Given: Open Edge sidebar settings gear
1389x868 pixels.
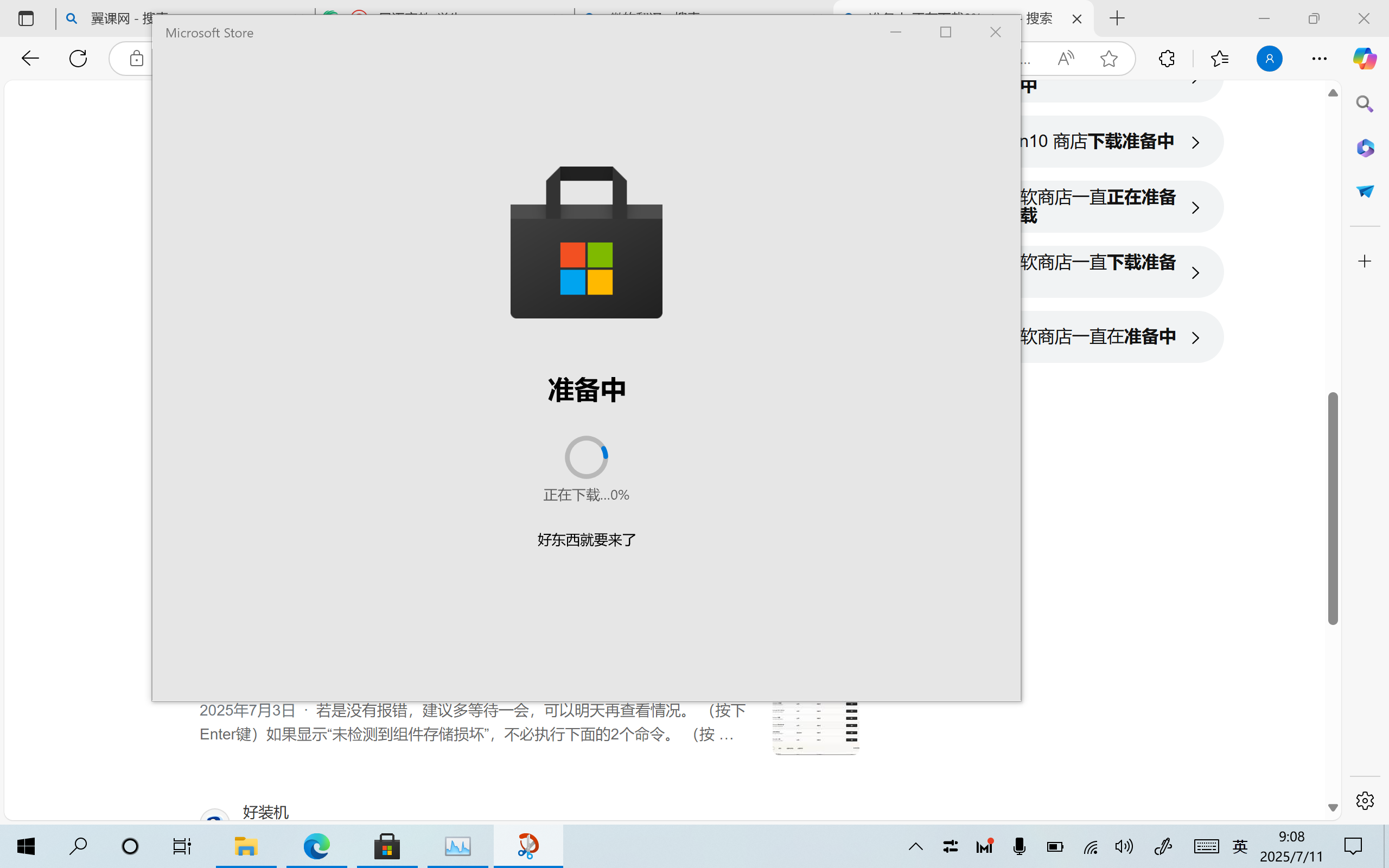Looking at the screenshot, I should (1365, 800).
